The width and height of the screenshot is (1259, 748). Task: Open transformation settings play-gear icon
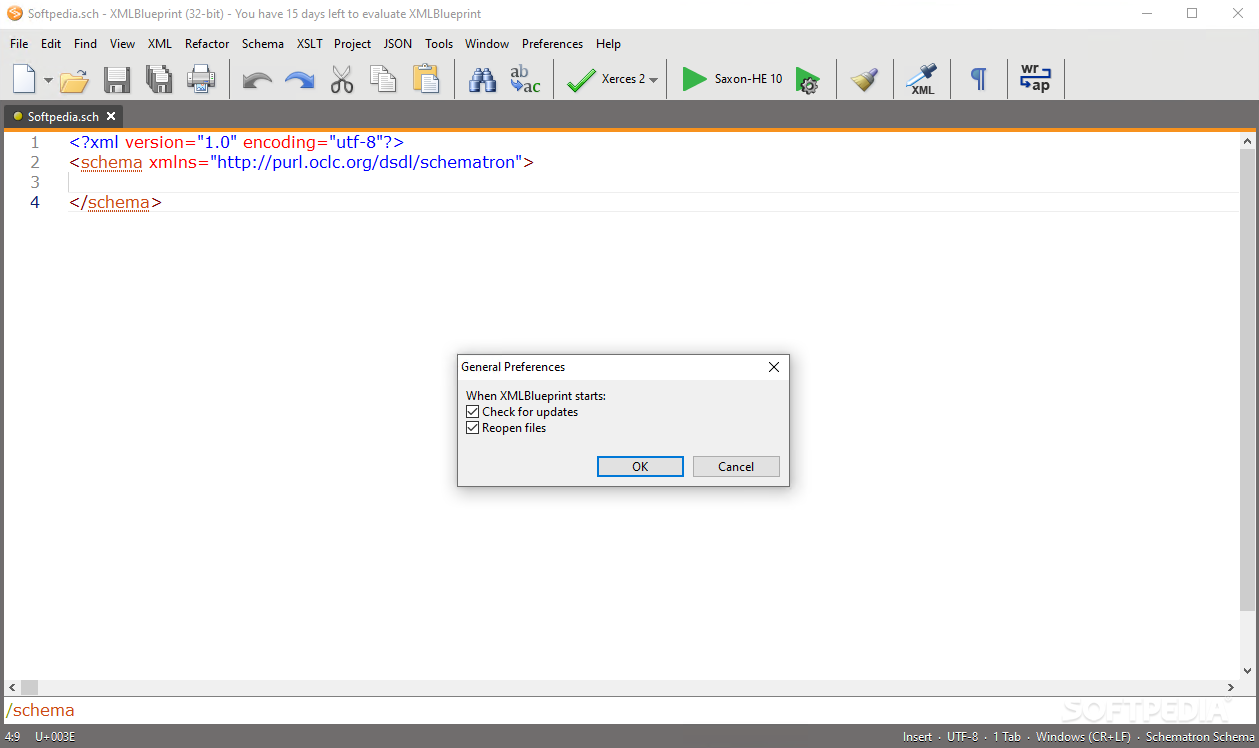(807, 80)
